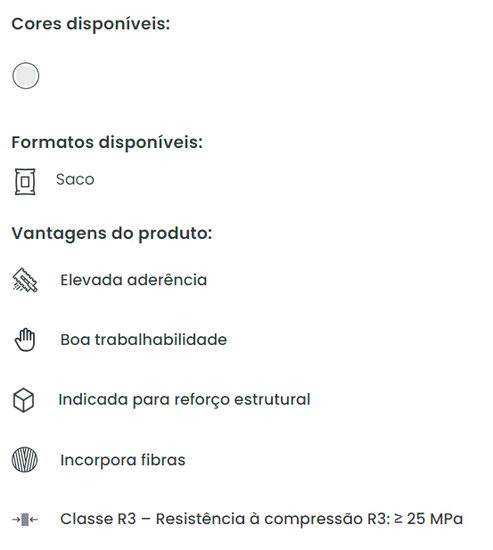Screen dimensions: 493x550
Task: Click the Classe R3 compression resistance text
Action: [261, 519]
